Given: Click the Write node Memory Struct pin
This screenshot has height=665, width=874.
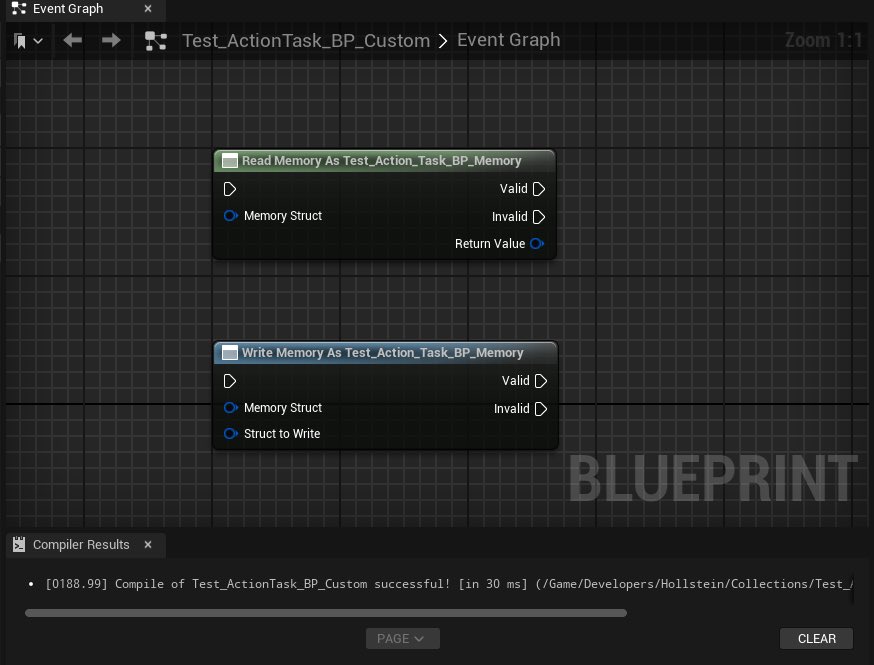Looking at the screenshot, I should [230, 407].
